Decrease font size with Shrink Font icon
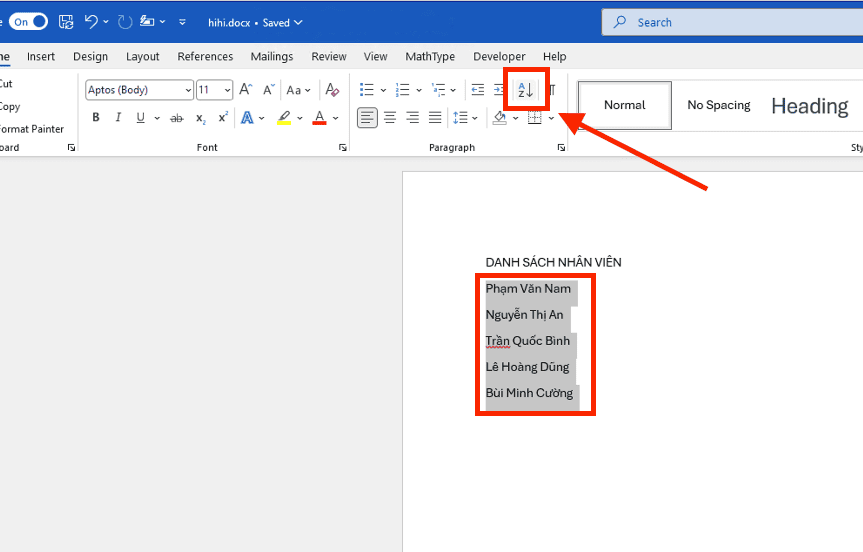This screenshot has height=552, width=863. coord(269,90)
